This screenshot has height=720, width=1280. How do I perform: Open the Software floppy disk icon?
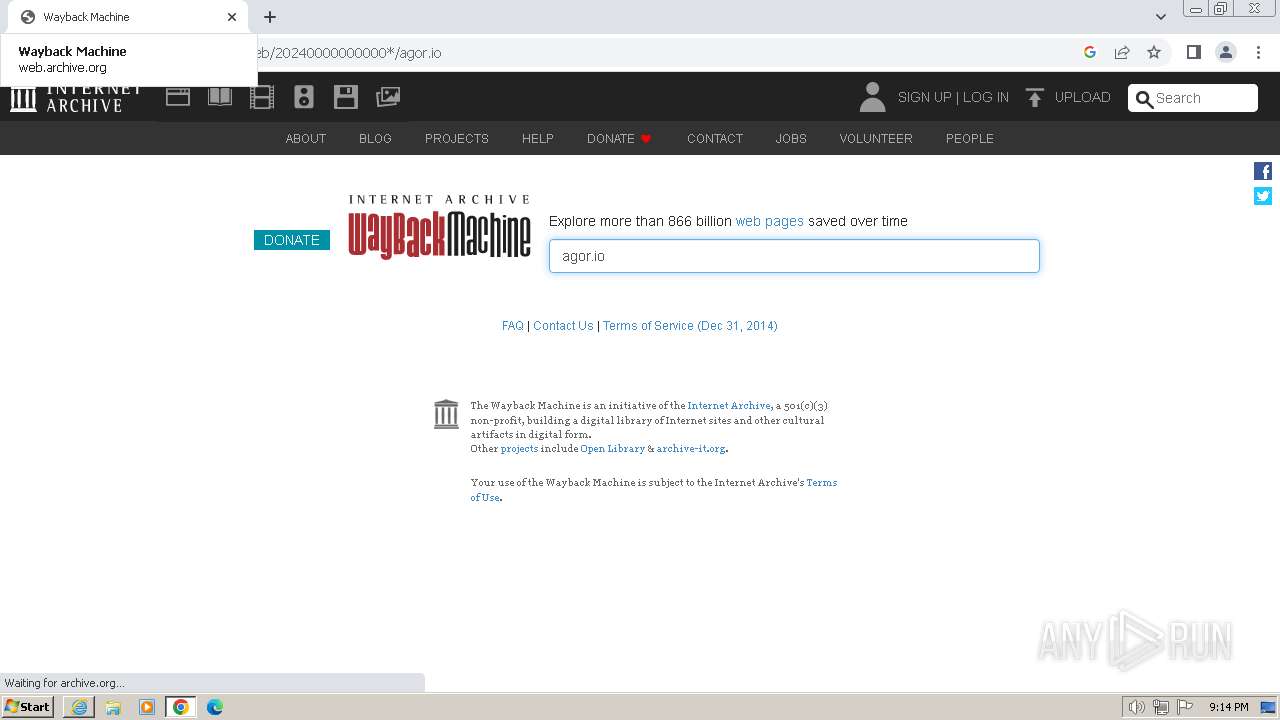coord(346,97)
